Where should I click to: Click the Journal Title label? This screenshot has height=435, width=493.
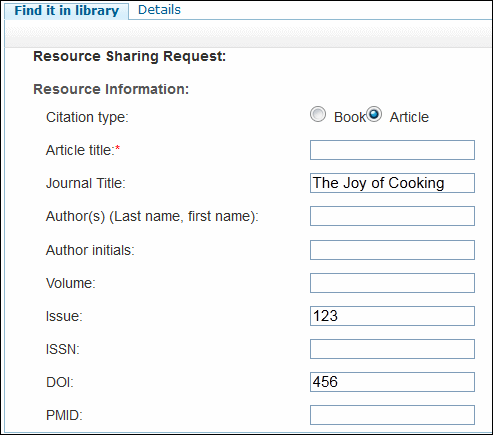(x=86, y=183)
